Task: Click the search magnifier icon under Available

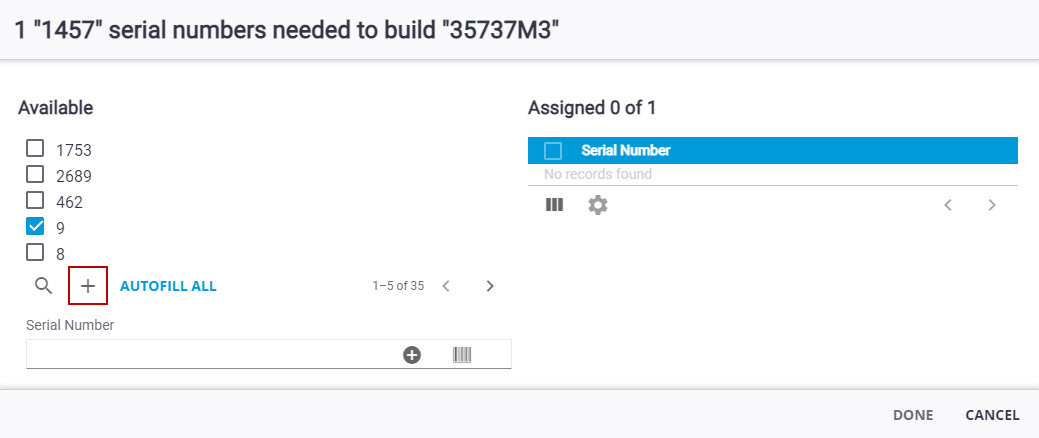Action: [43, 286]
